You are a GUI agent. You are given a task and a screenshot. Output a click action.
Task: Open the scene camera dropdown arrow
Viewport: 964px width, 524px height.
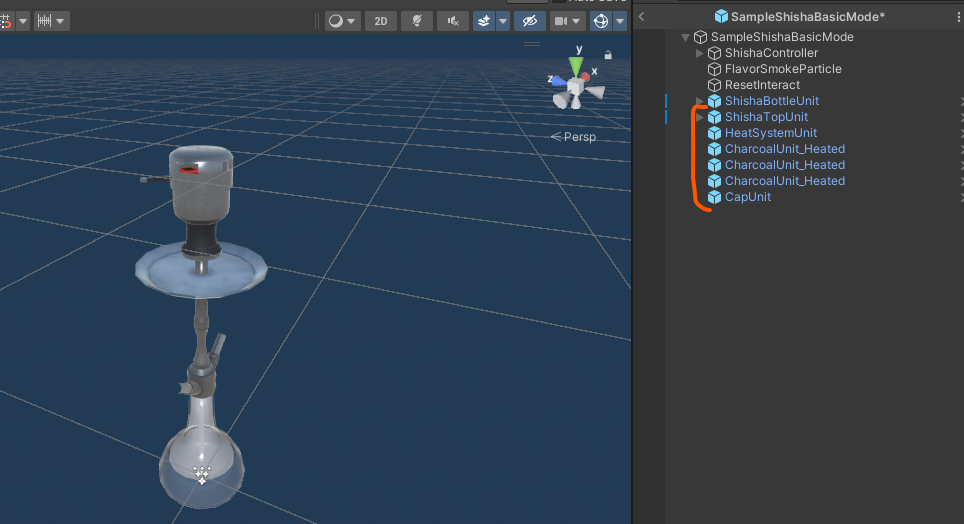576,21
